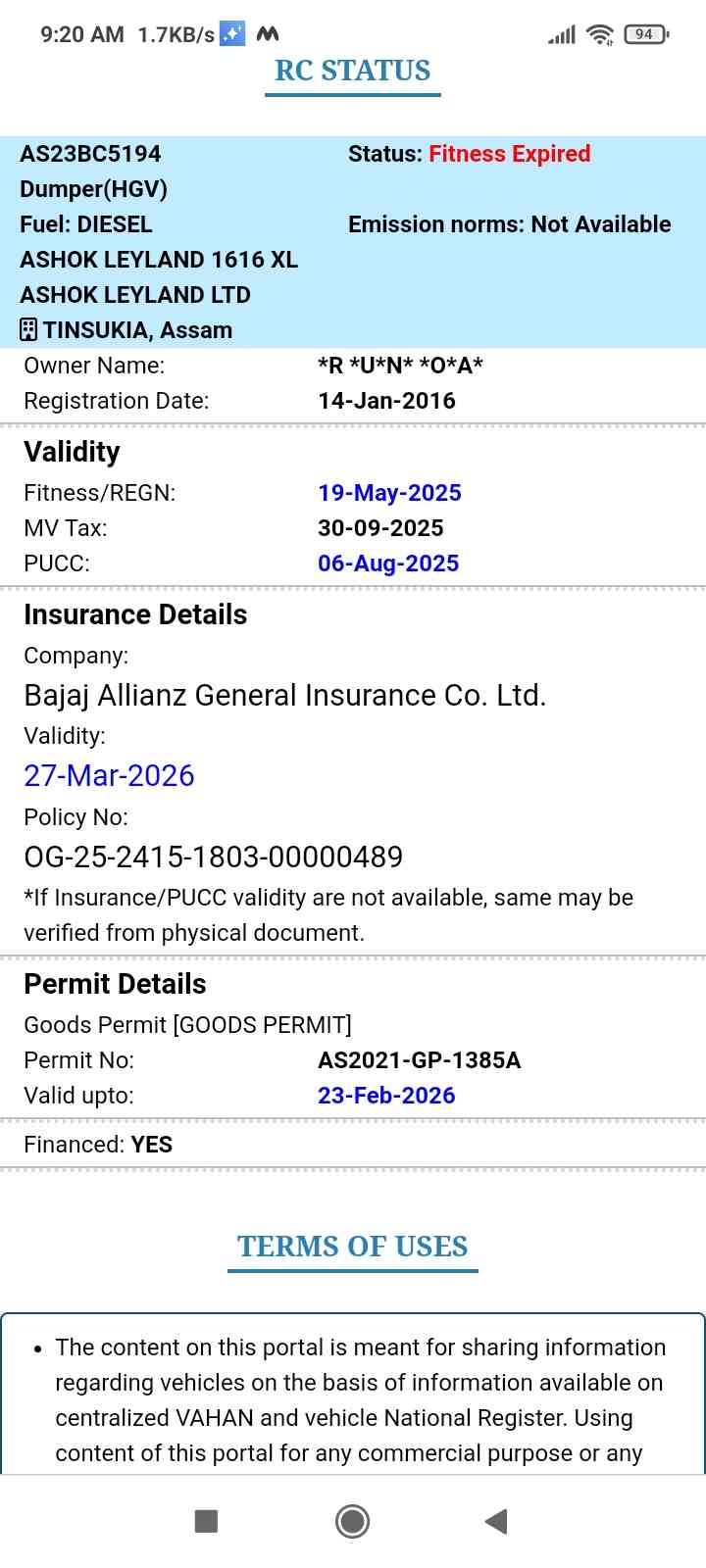This screenshot has width=706, height=1568.
Task: Tap the M app notification icon
Action: (x=268, y=34)
